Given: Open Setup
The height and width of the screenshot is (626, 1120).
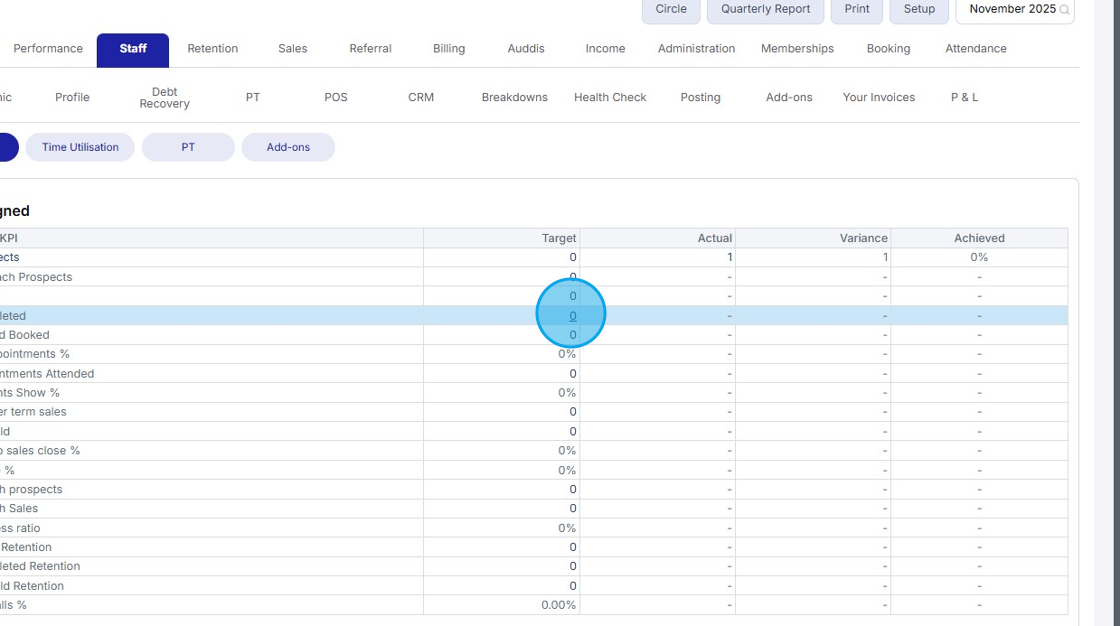Looking at the screenshot, I should point(918,9).
